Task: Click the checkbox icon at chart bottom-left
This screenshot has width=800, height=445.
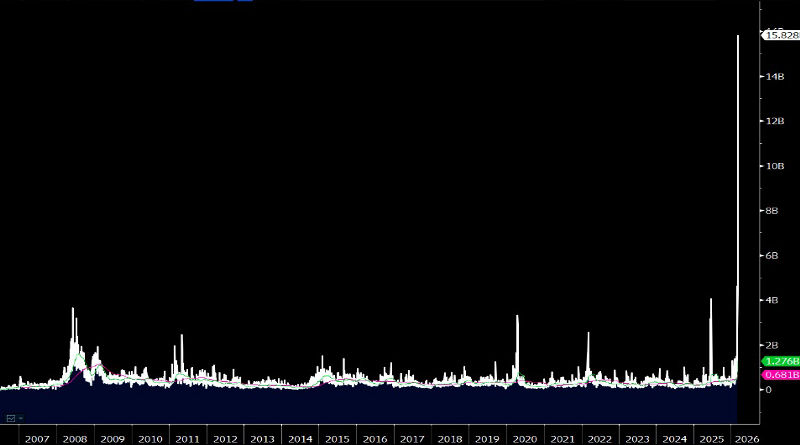Action: [x=10, y=417]
